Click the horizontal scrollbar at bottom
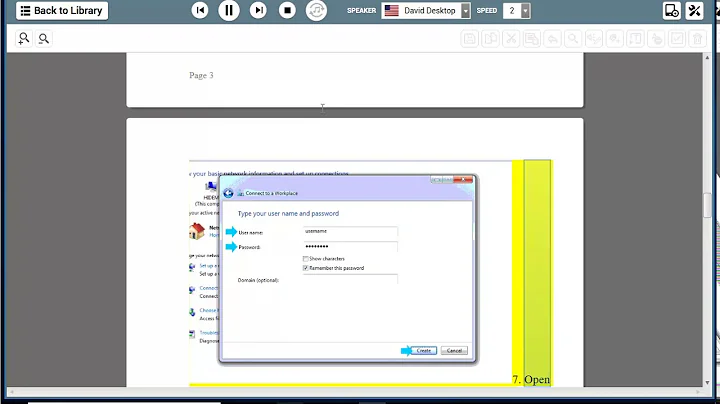 pyautogui.click(x=355, y=392)
